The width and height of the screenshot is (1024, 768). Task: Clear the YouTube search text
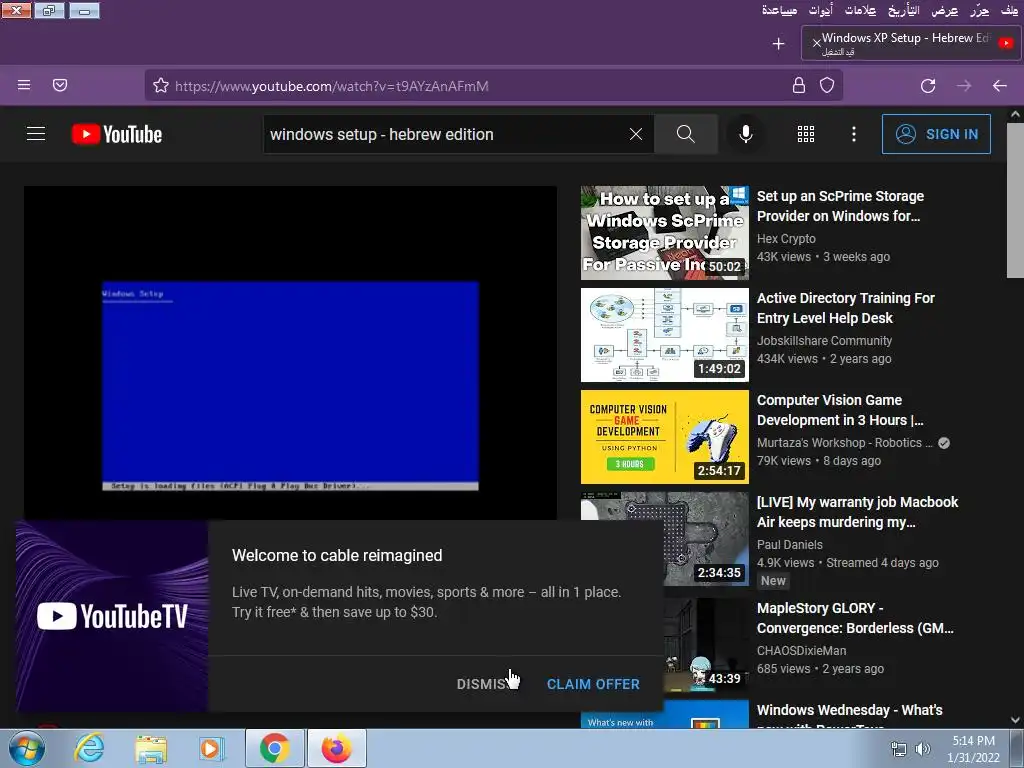(635, 134)
